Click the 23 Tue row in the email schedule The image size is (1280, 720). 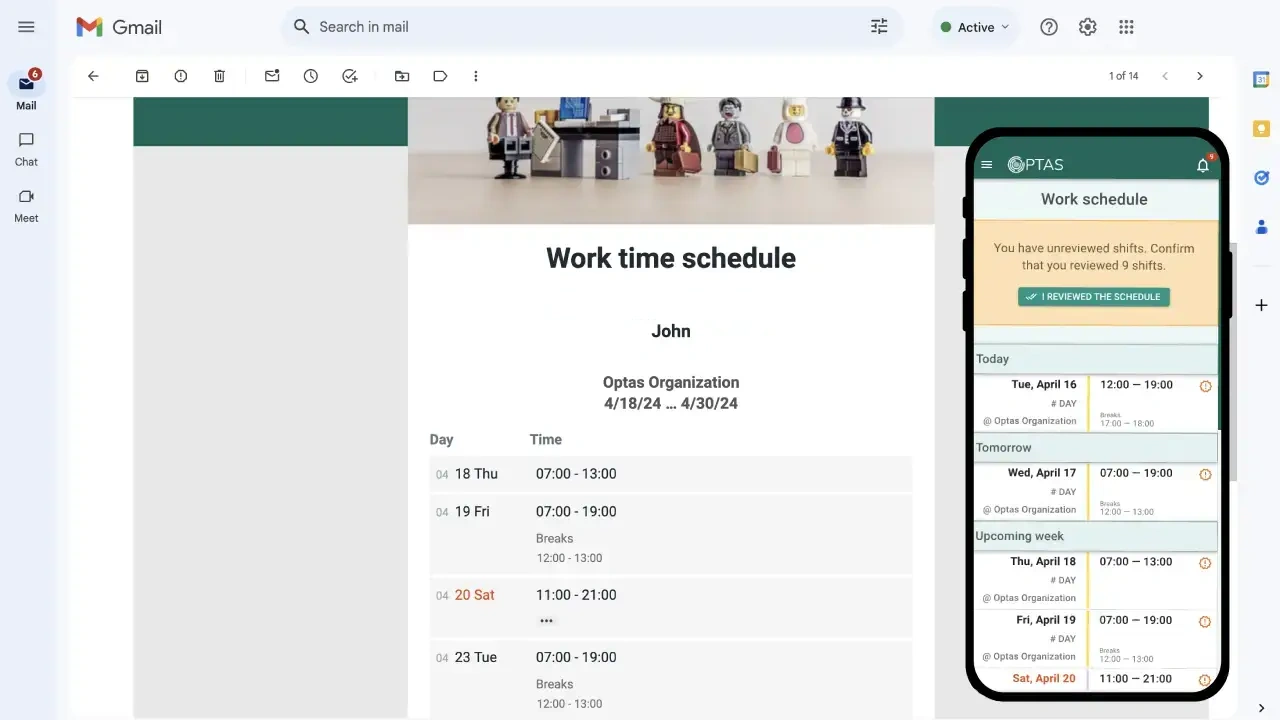click(x=671, y=679)
